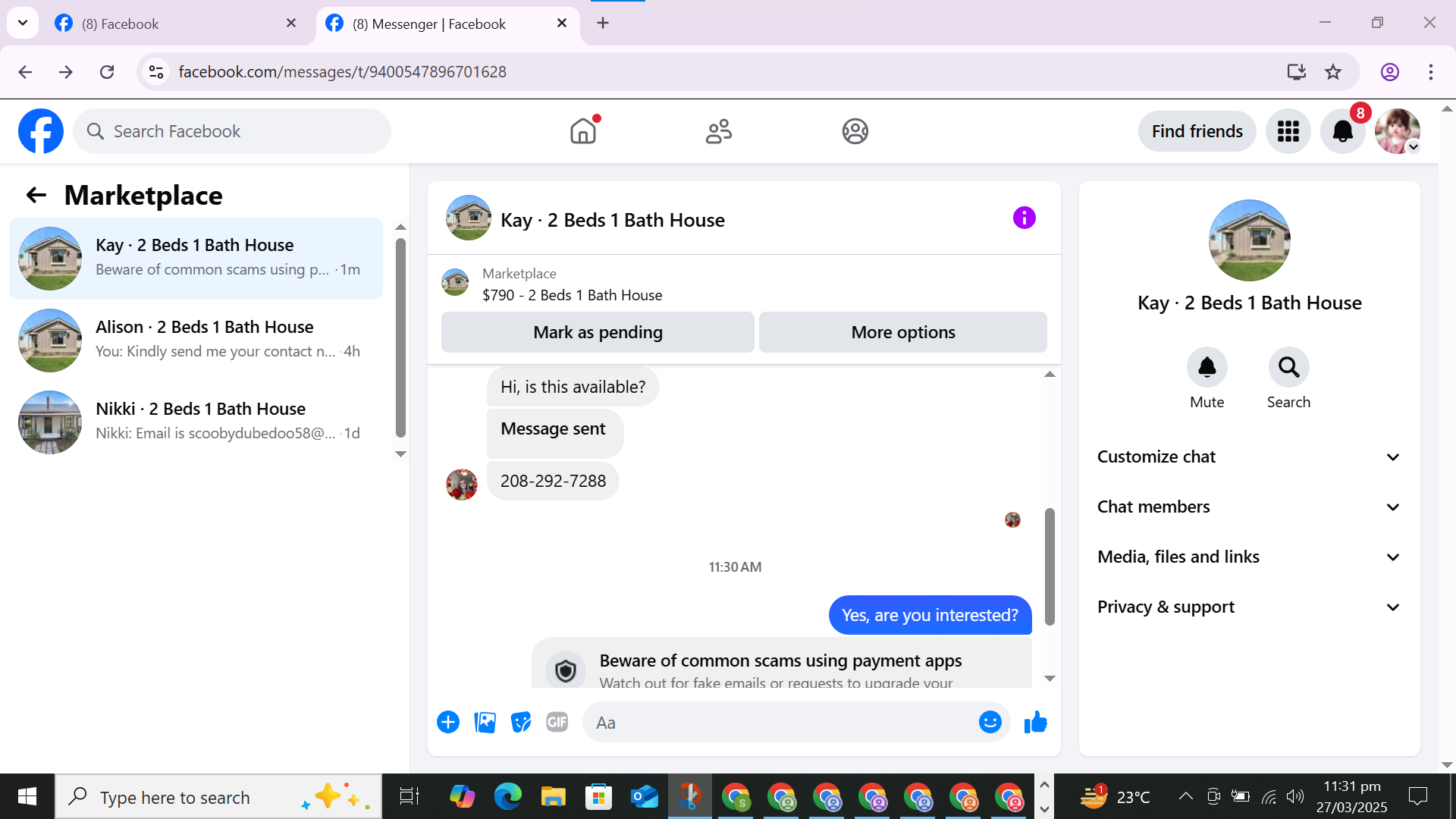Mute this conversation with the bell icon
The height and width of the screenshot is (819, 1456).
[1207, 368]
